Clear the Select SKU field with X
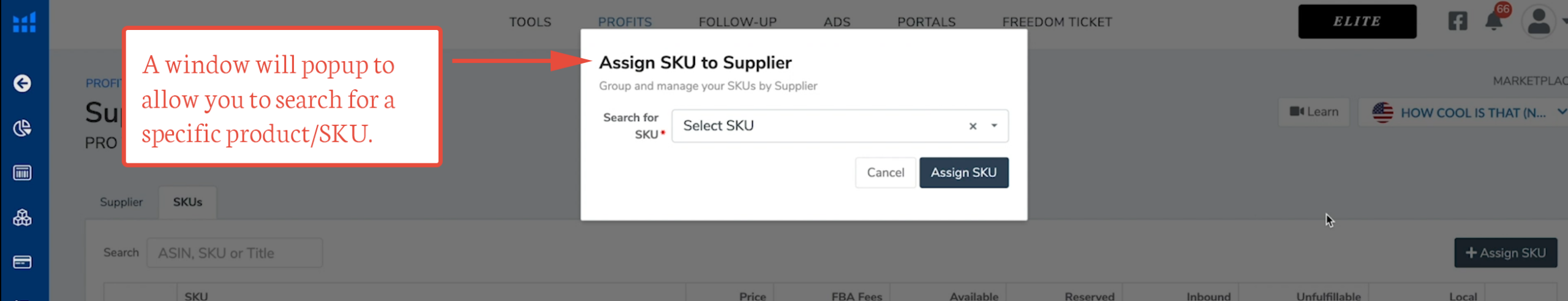The height and width of the screenshot is (301, 1568). click(x=973, y=126)
